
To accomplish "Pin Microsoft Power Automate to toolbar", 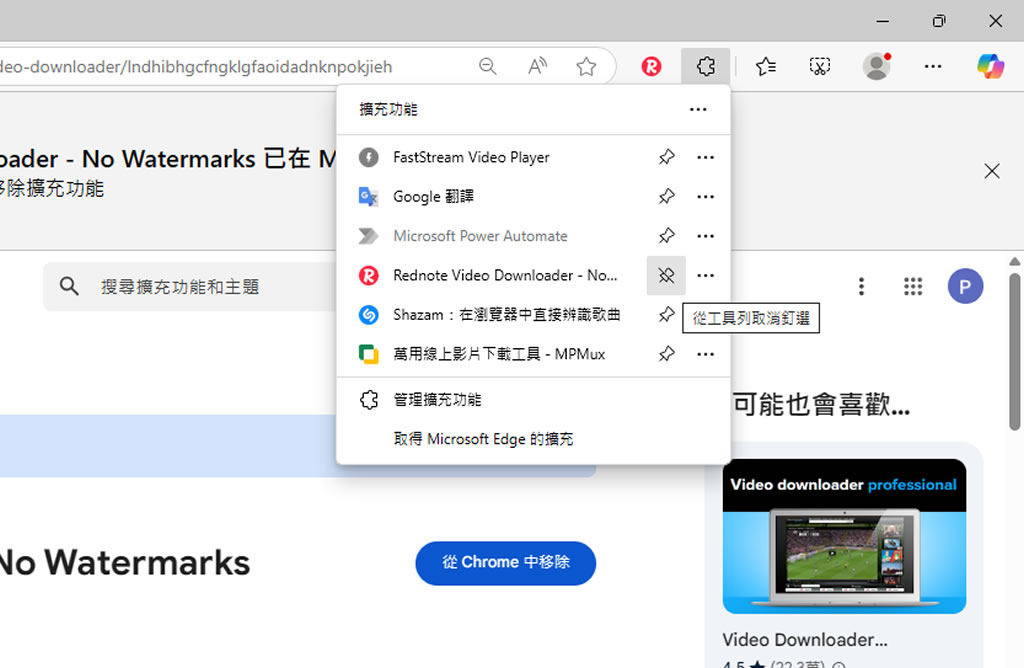I will click(x=666, y=236).
